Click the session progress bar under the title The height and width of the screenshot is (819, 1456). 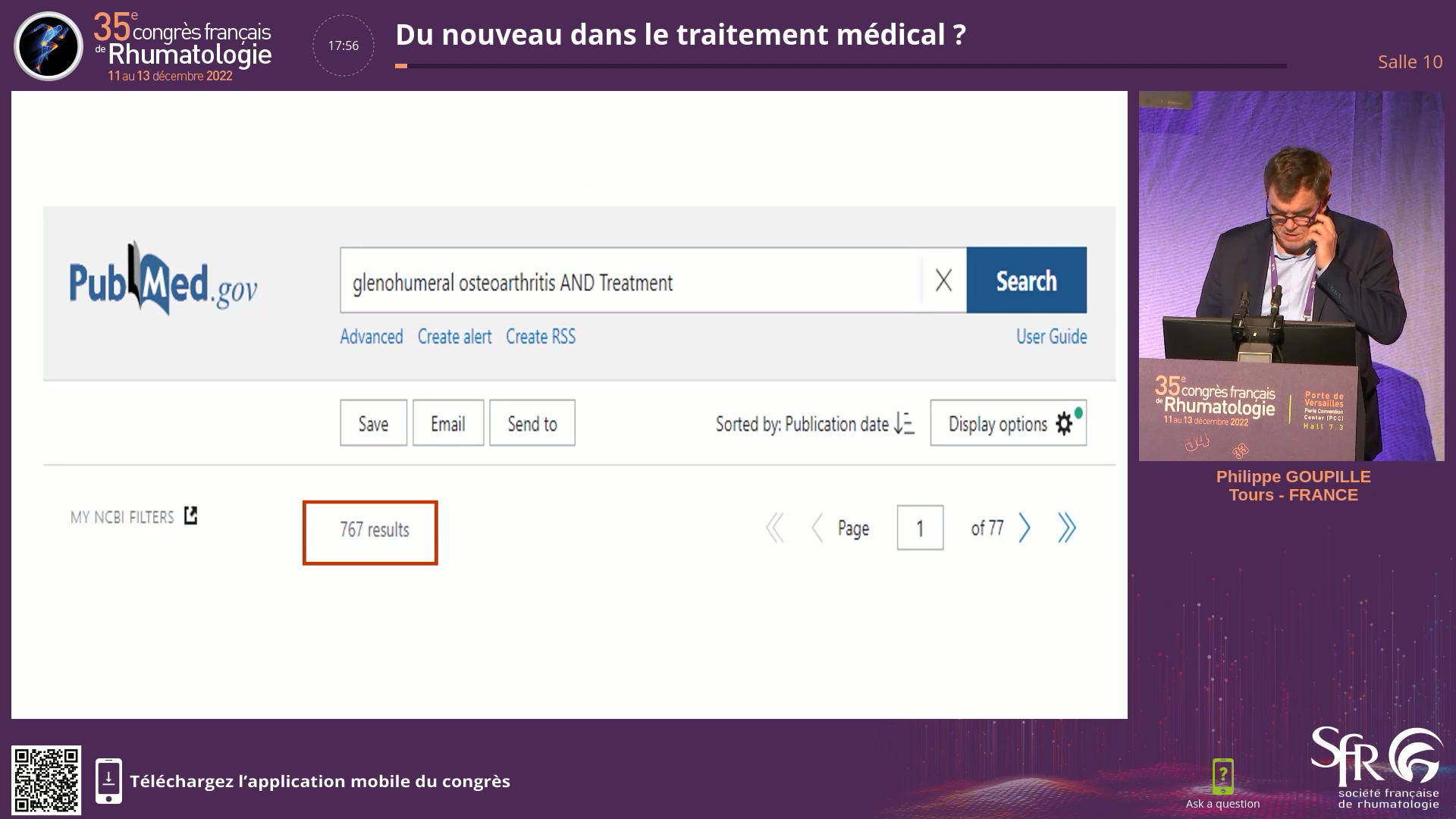pos(841,66)
